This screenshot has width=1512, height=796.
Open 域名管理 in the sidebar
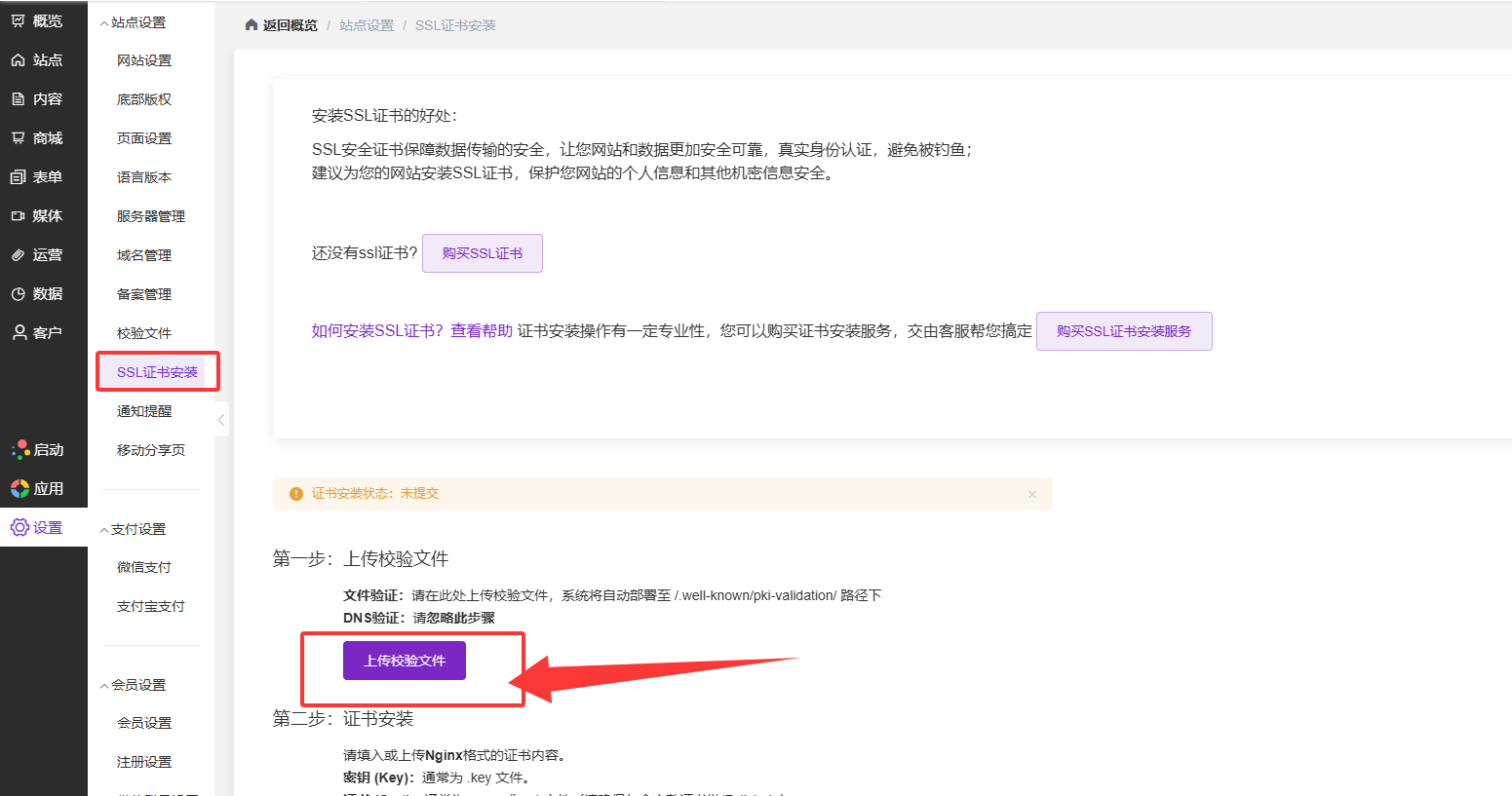(144, 255)
